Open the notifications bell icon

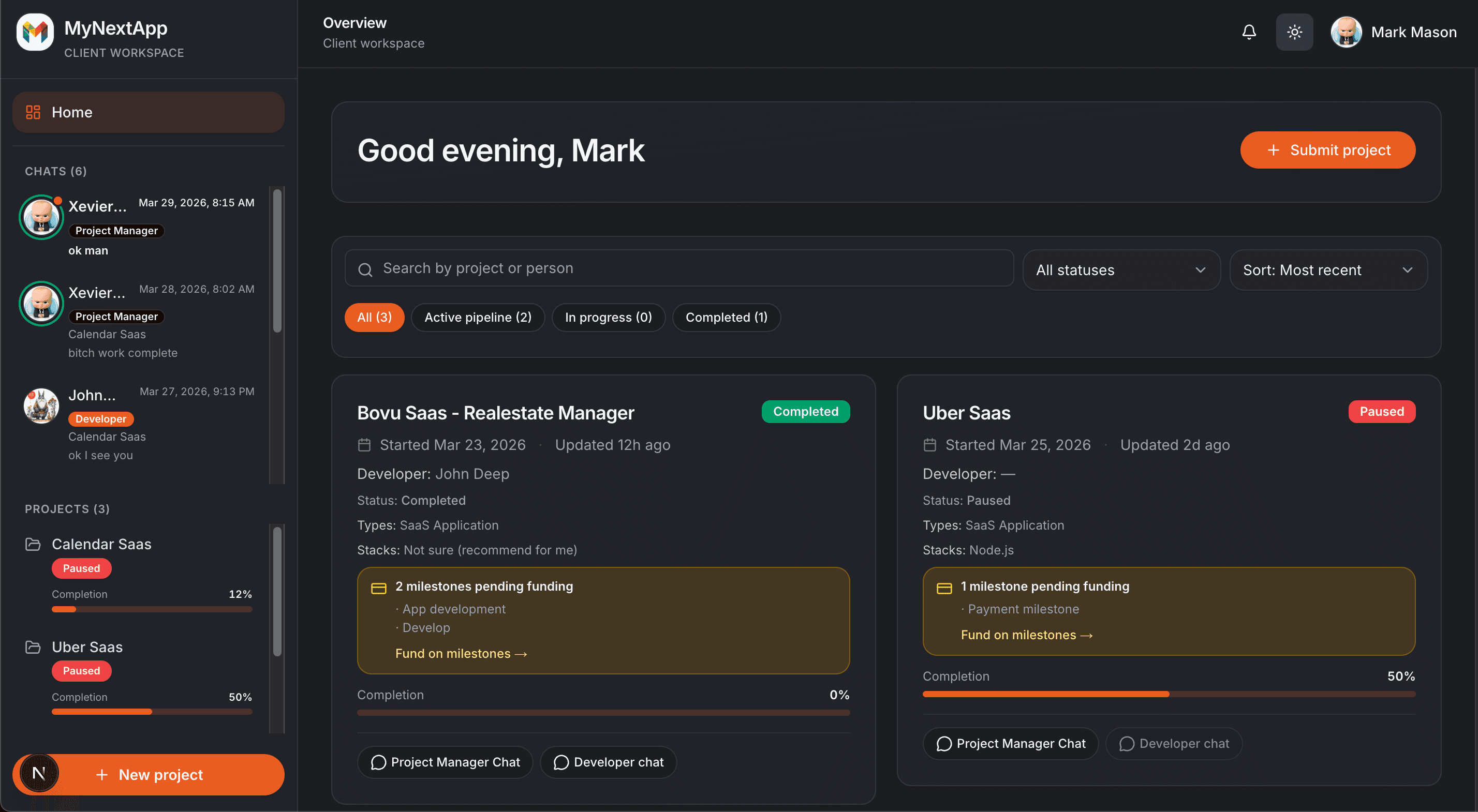pyautogui.click(x=1249, y=32)
